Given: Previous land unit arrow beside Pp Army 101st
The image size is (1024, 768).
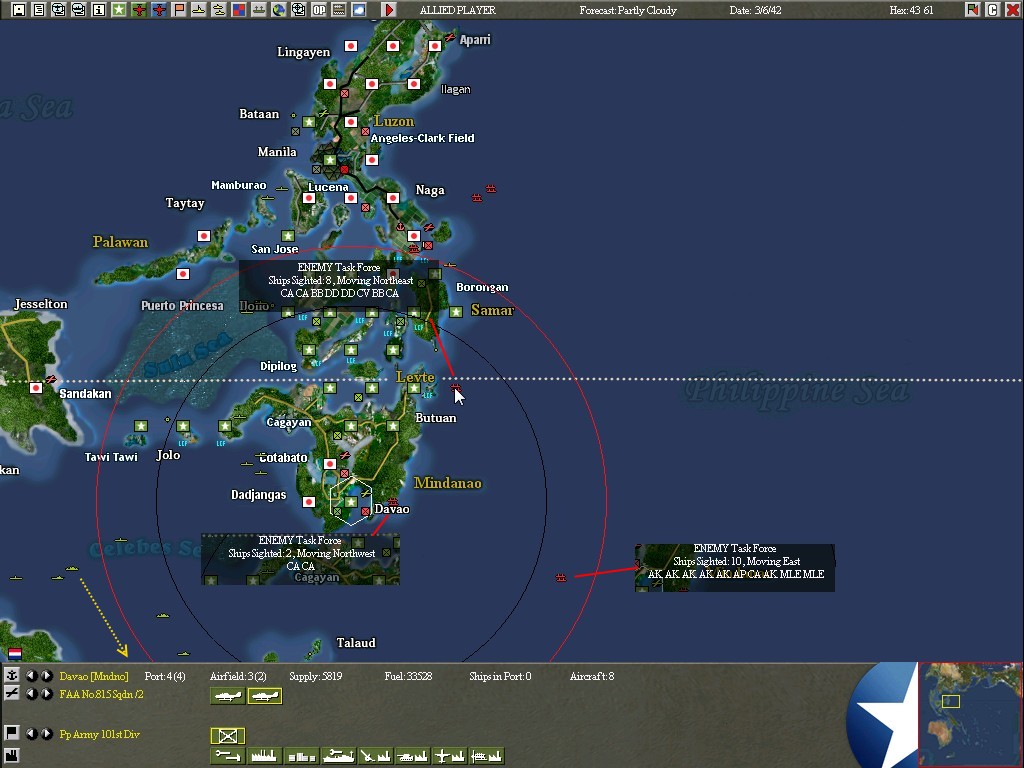Looking at the screenshot, I should point(31,733).
